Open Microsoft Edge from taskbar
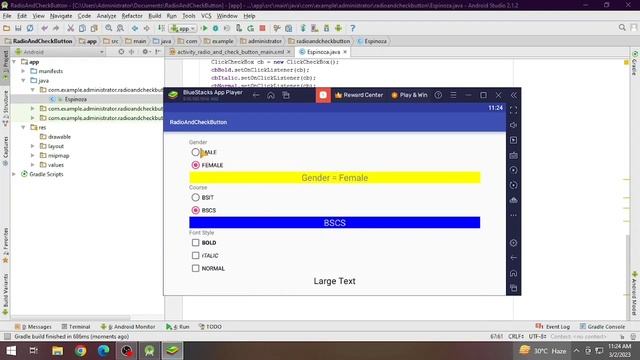Screen dimensions: 640x360 (x=104, y=351)
